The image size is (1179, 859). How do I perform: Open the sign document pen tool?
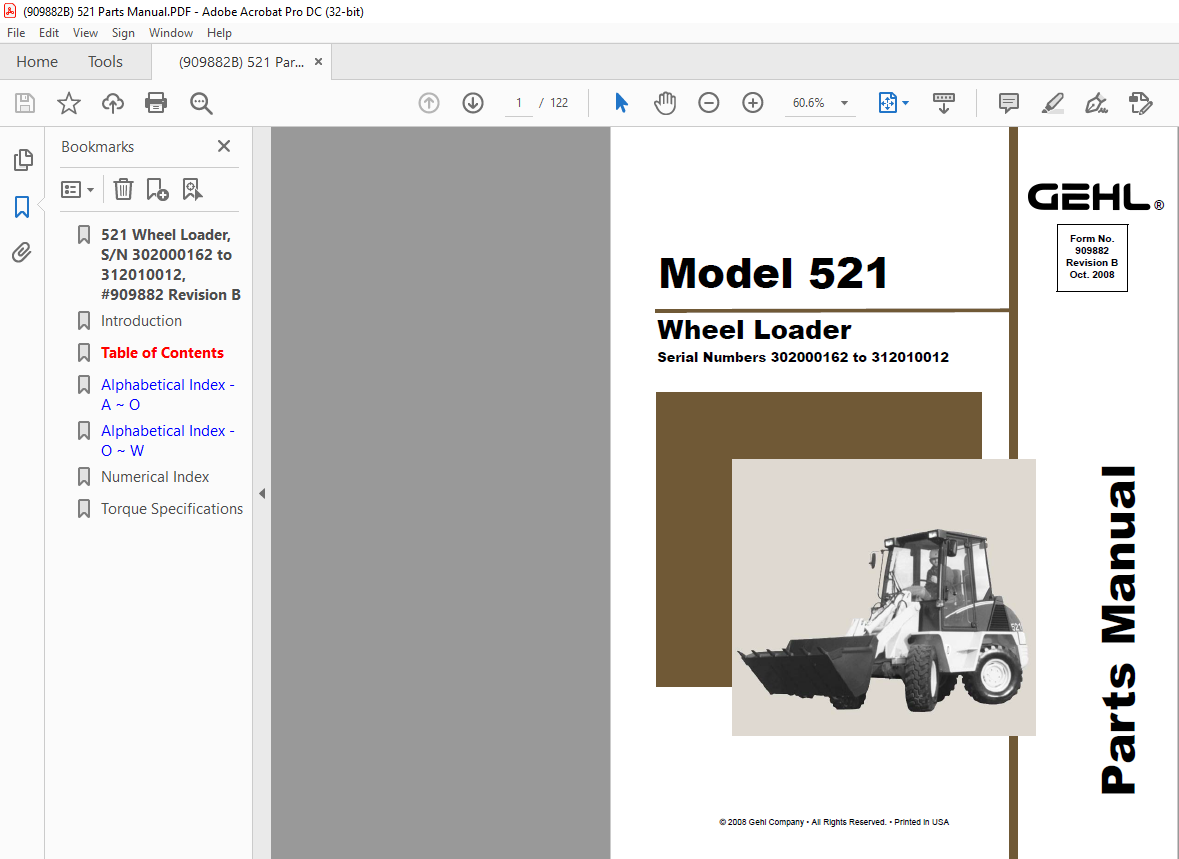pos(1096,103)
